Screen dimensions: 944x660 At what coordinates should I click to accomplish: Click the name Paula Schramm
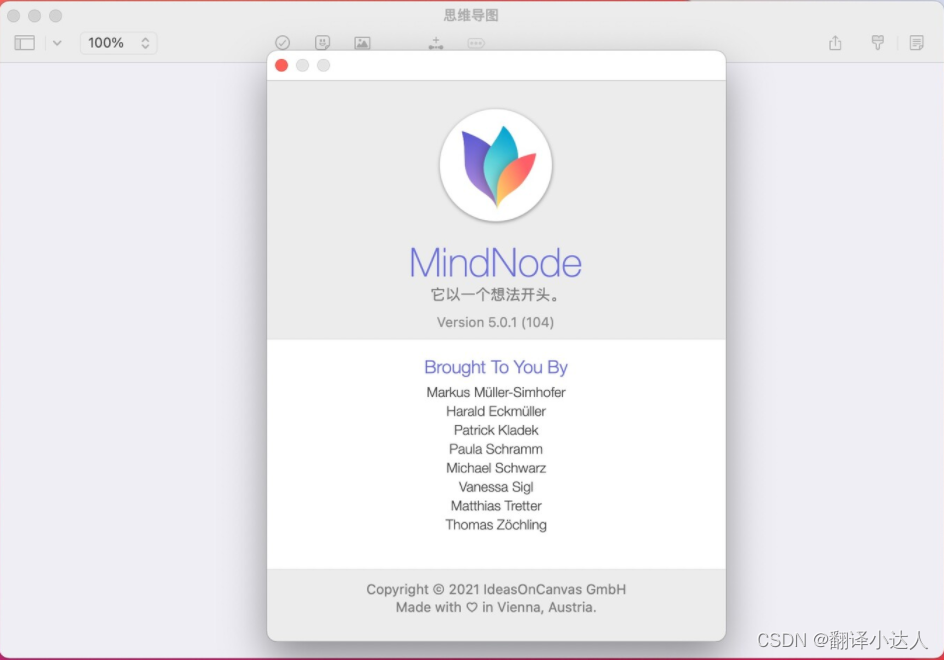[496, 449]
